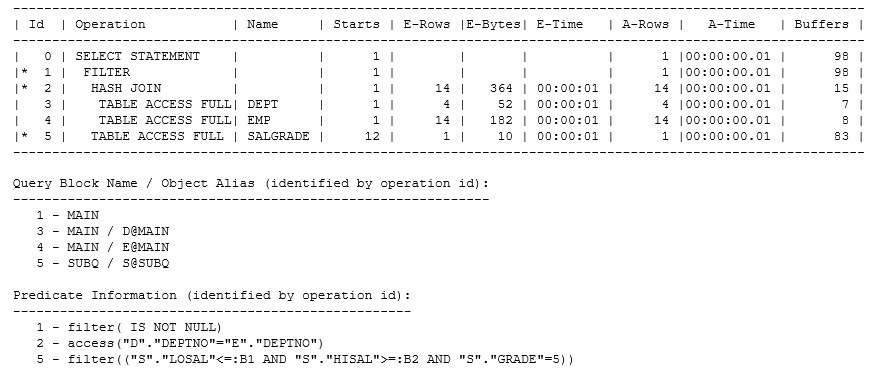Click the D@MAIN object alias line
The width and height of the screenshot is (883, 387).
(102, 231)
